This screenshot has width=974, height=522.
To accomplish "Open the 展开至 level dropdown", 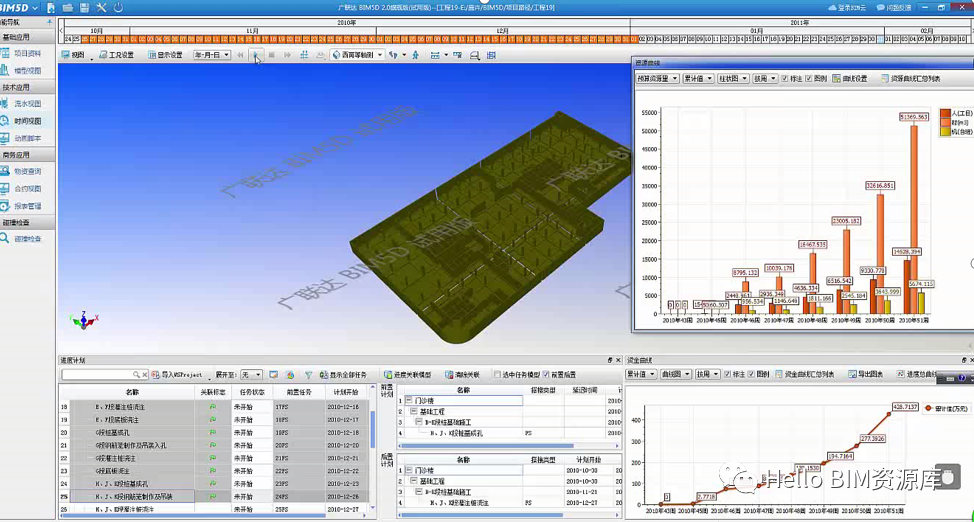I will click(252, 375).
